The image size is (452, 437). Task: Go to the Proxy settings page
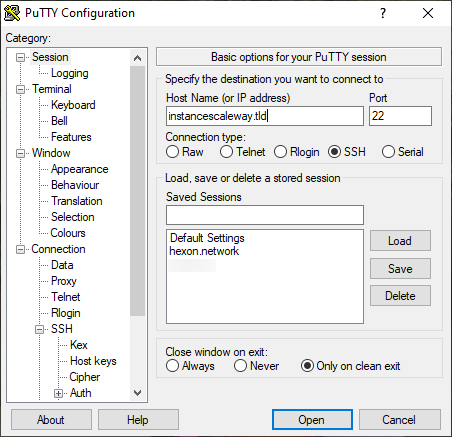(x=63, y=281)
